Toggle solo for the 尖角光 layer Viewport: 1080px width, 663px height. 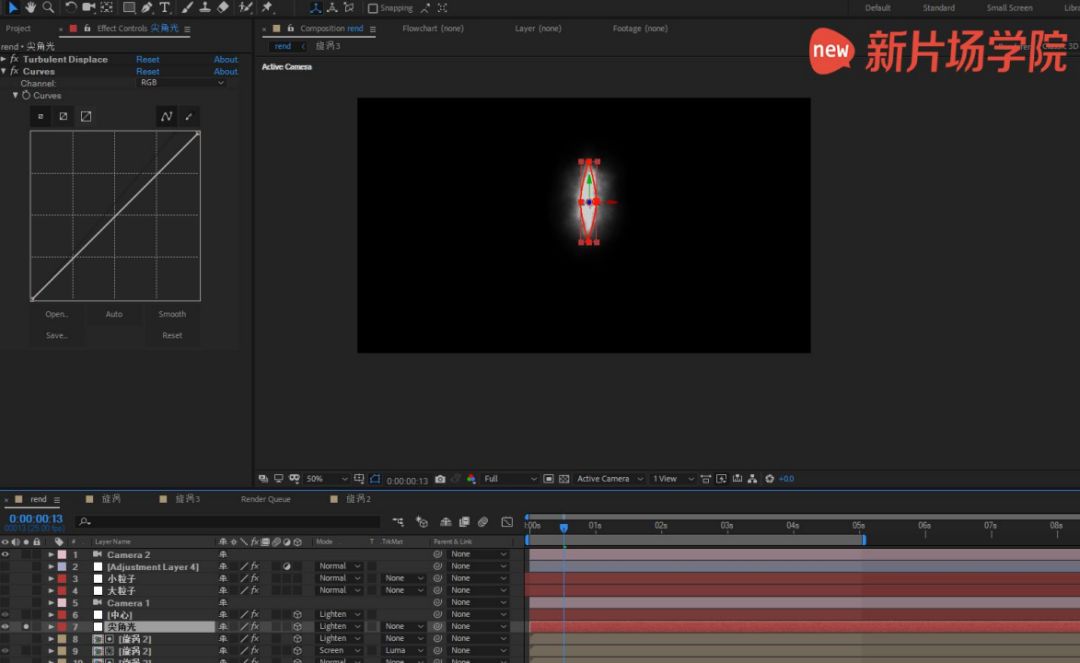tap(26, 627)
